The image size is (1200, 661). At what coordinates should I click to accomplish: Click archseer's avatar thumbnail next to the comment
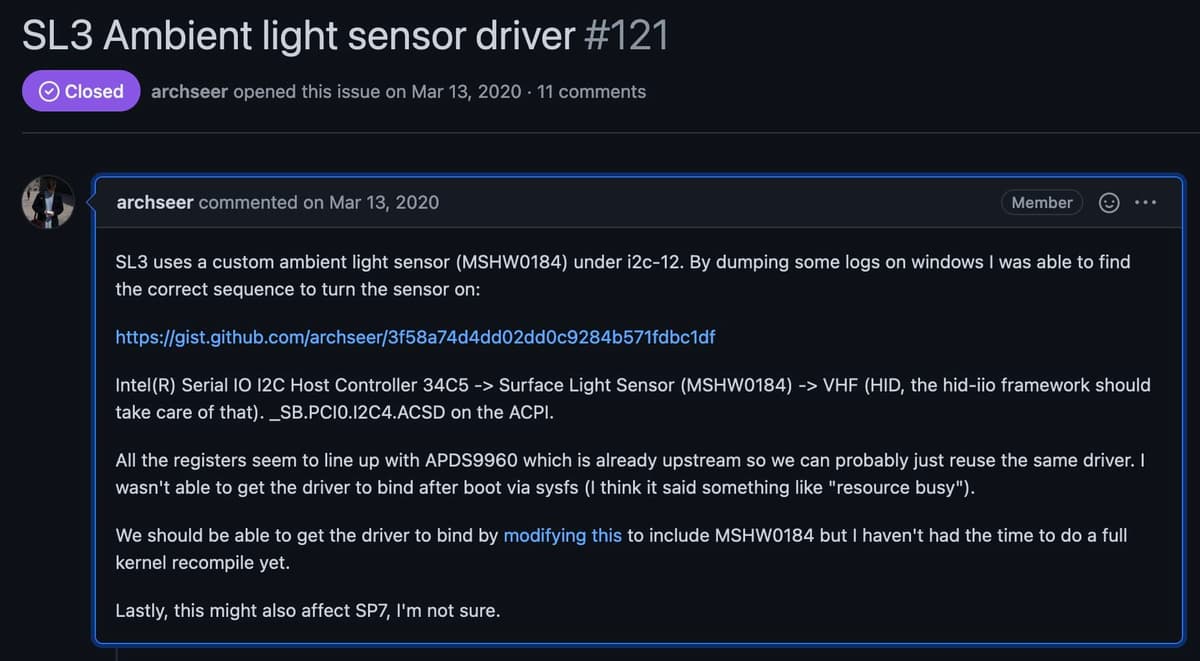pyautogui.click(x=47, y=201)
